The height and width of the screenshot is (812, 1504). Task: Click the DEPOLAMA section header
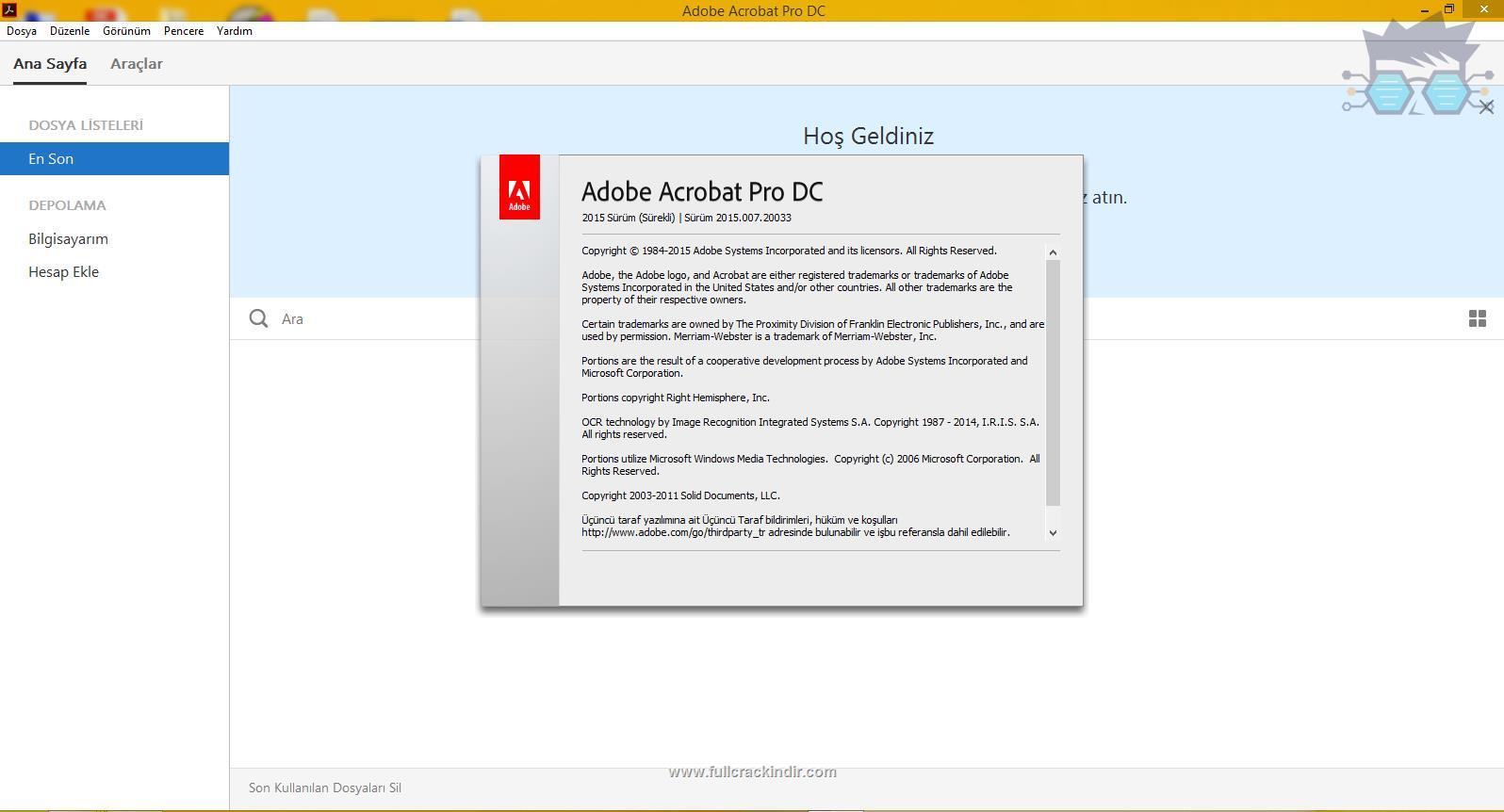point(67,205)
